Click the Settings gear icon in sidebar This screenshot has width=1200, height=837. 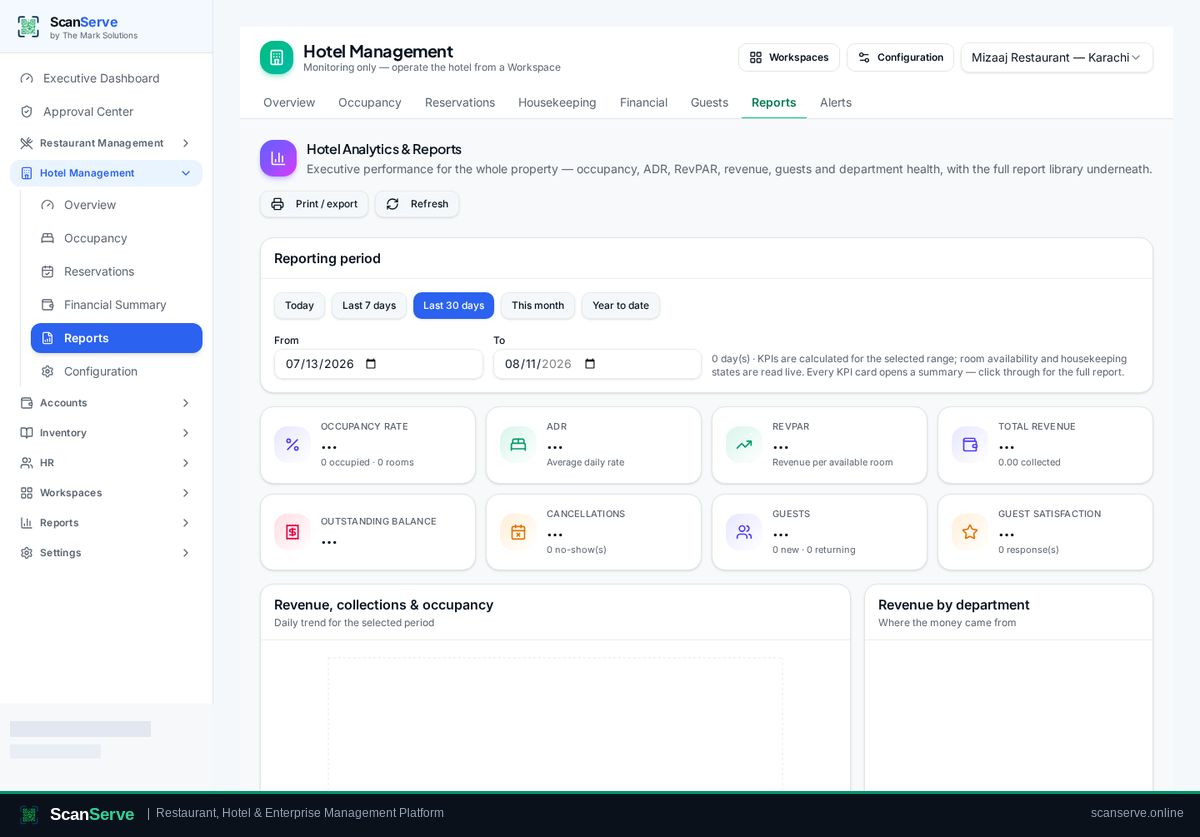pyautogui.click(x=27, y=553)
